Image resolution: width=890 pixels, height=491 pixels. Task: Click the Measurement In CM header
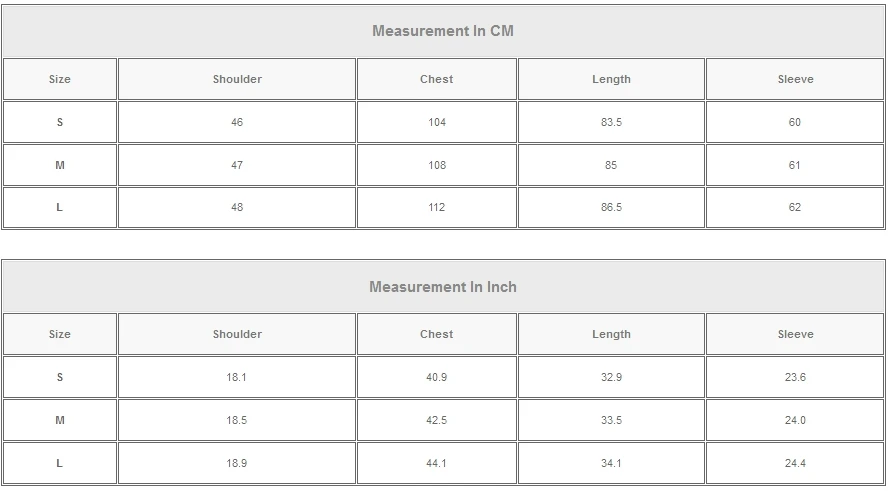[443, 31]
